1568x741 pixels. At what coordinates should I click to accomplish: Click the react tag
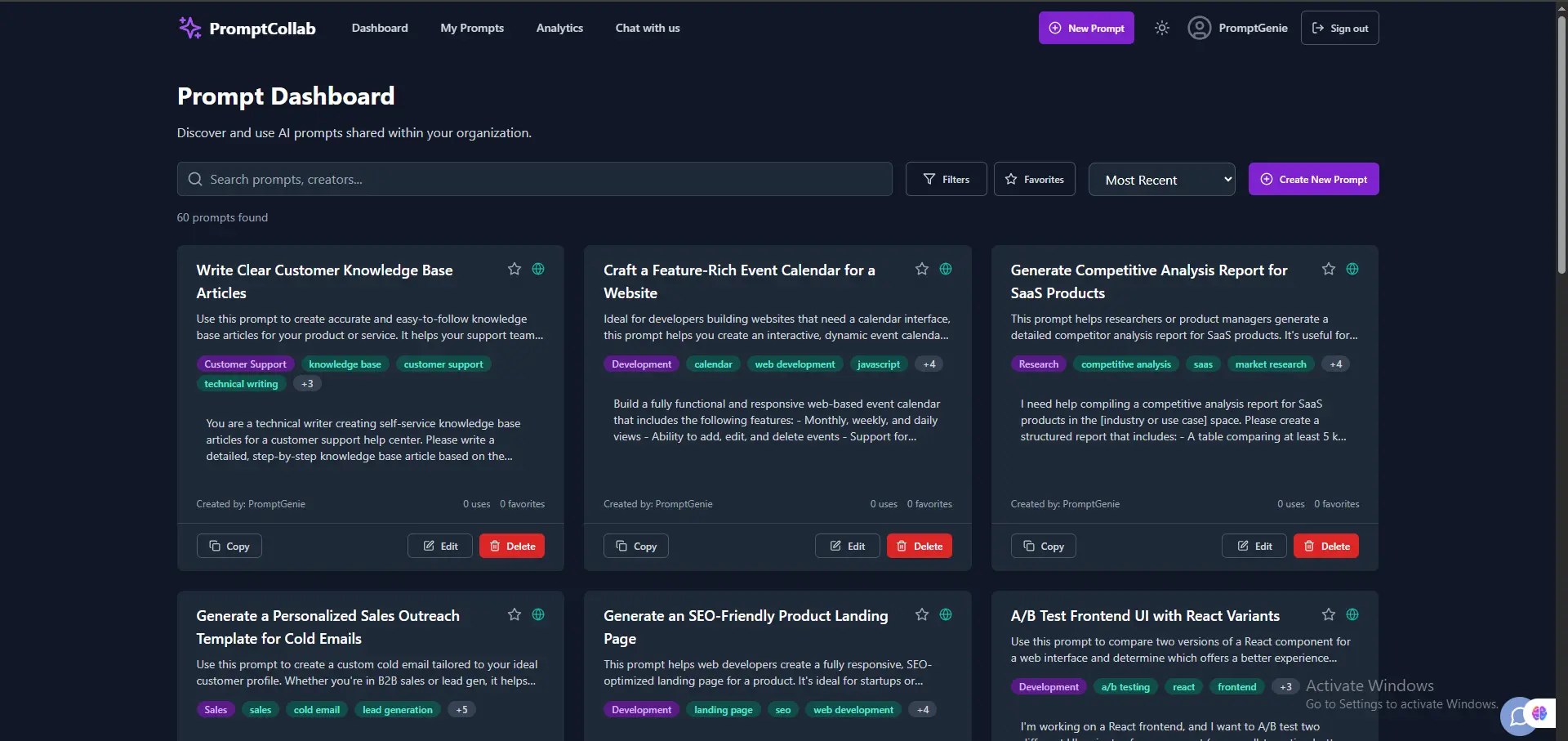(x=1184, y=687)
